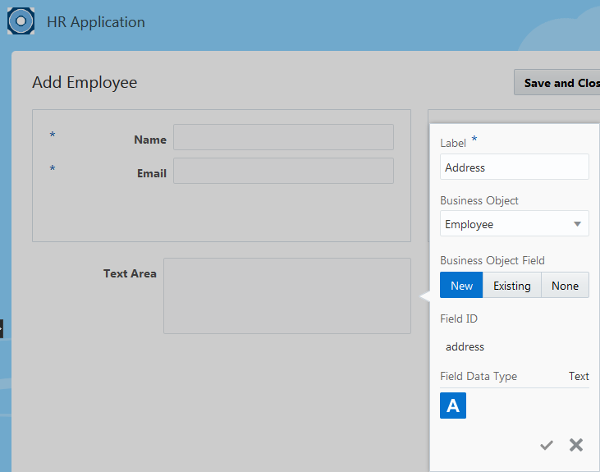
Task: Click the dropdown arrow next to Employee
Action: (577, 224)
